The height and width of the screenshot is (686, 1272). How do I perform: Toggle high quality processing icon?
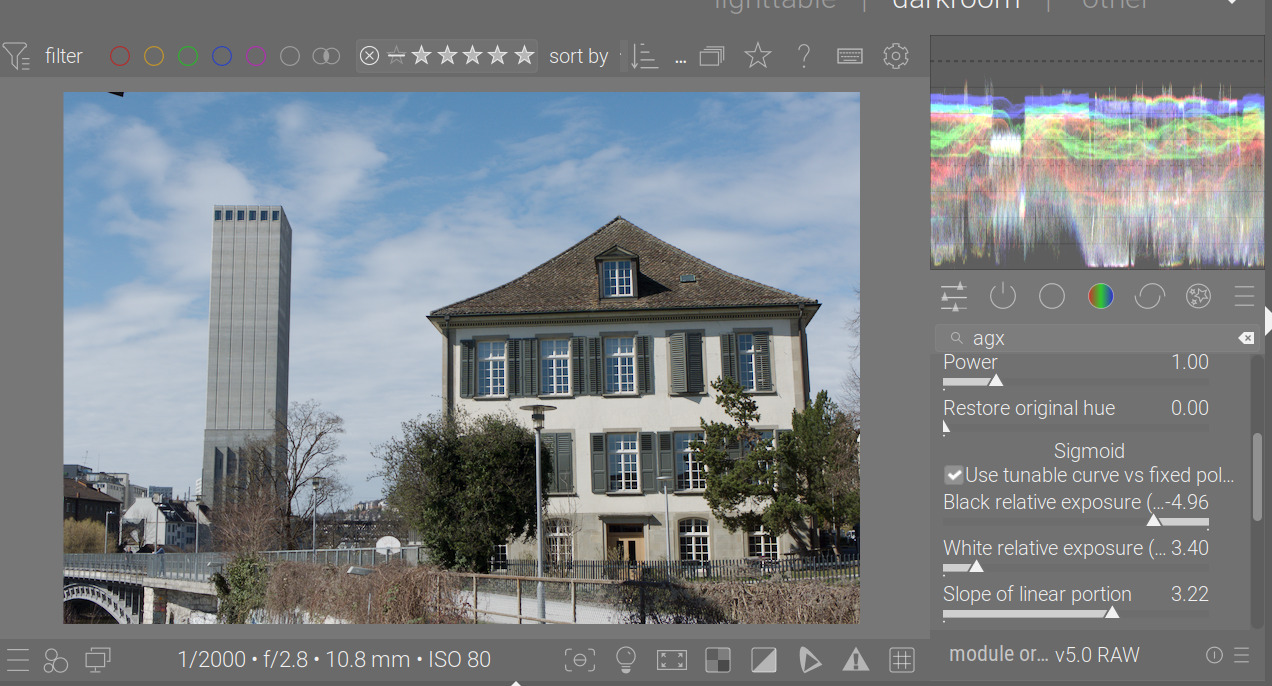click(672, 659)
